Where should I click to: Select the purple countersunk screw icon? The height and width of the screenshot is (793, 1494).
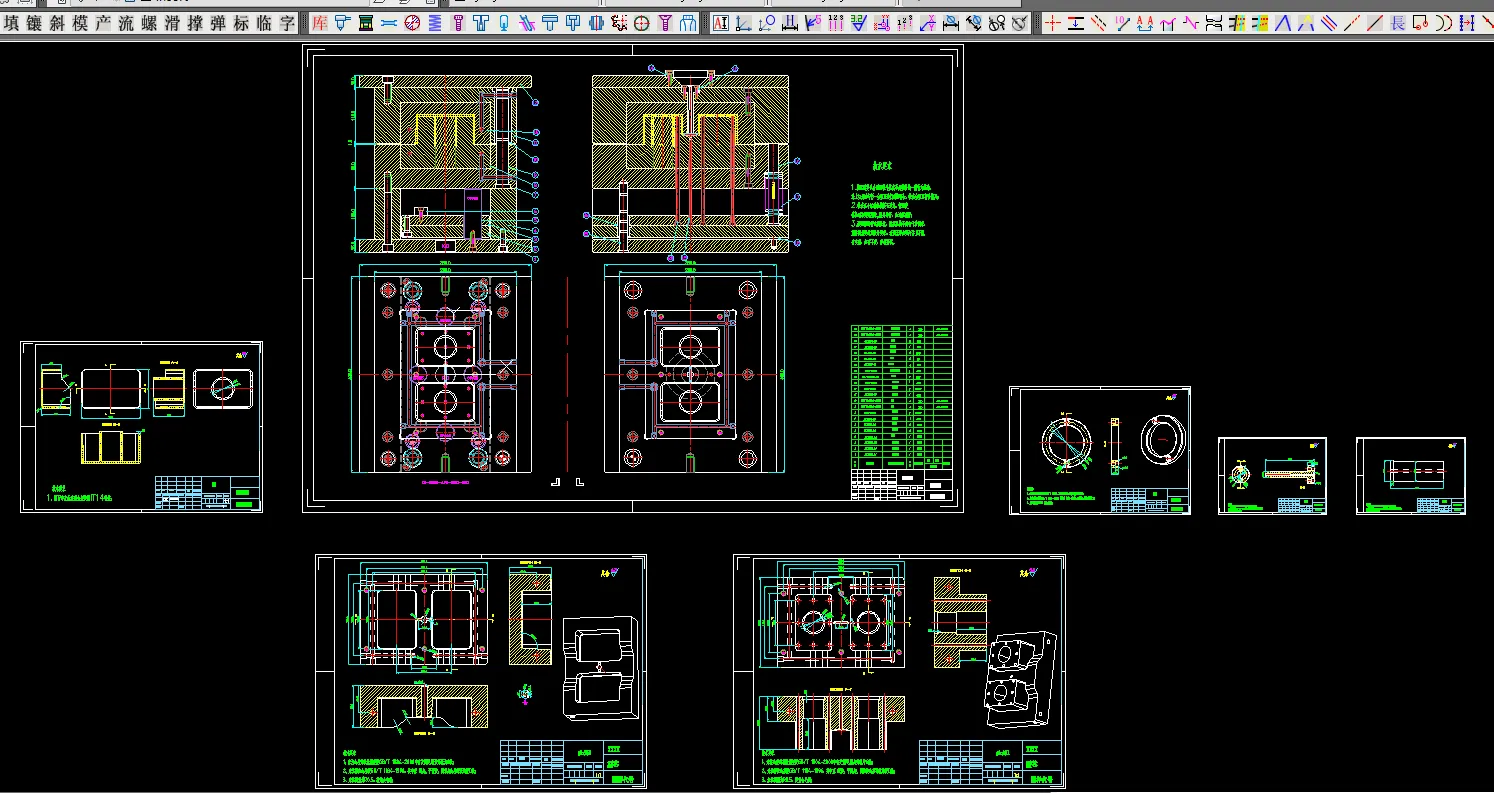point(665,23)
